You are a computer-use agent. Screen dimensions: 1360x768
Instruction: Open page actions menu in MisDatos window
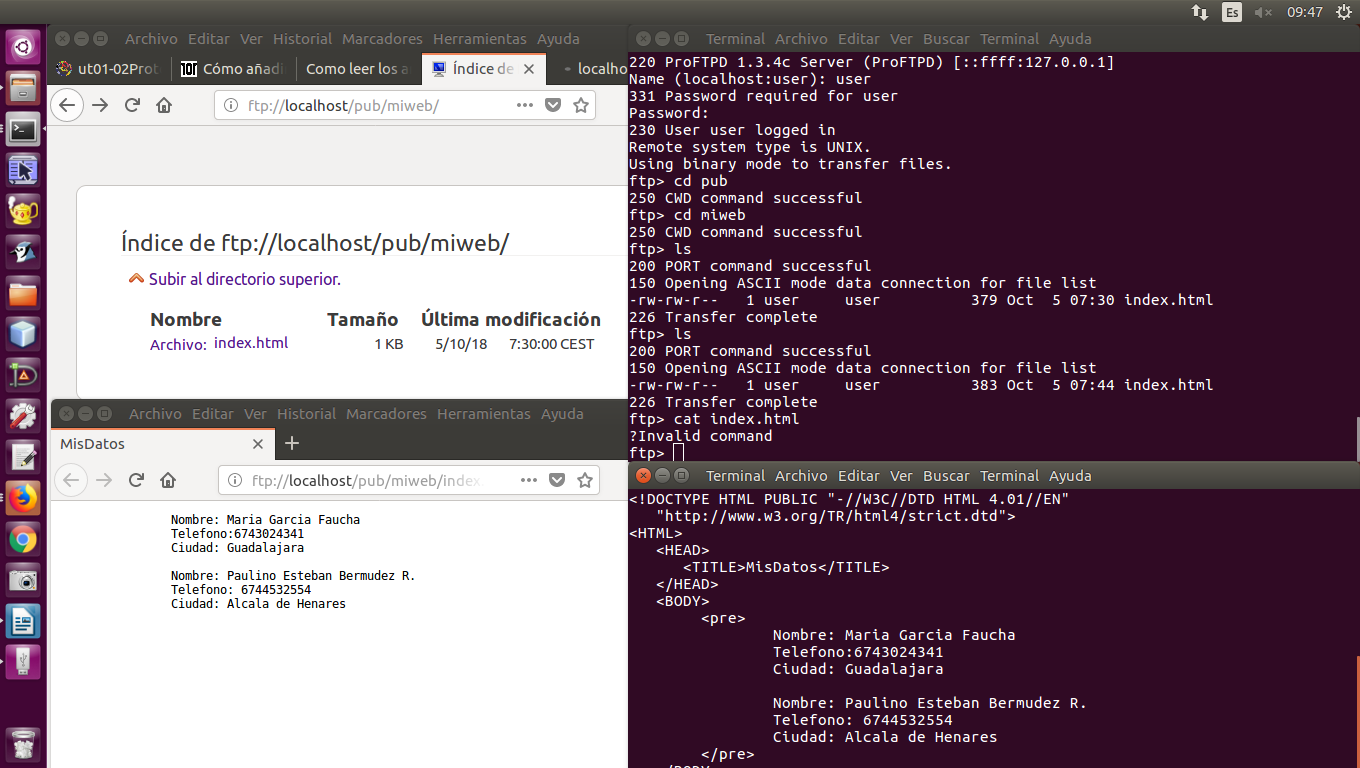[528, 480]
